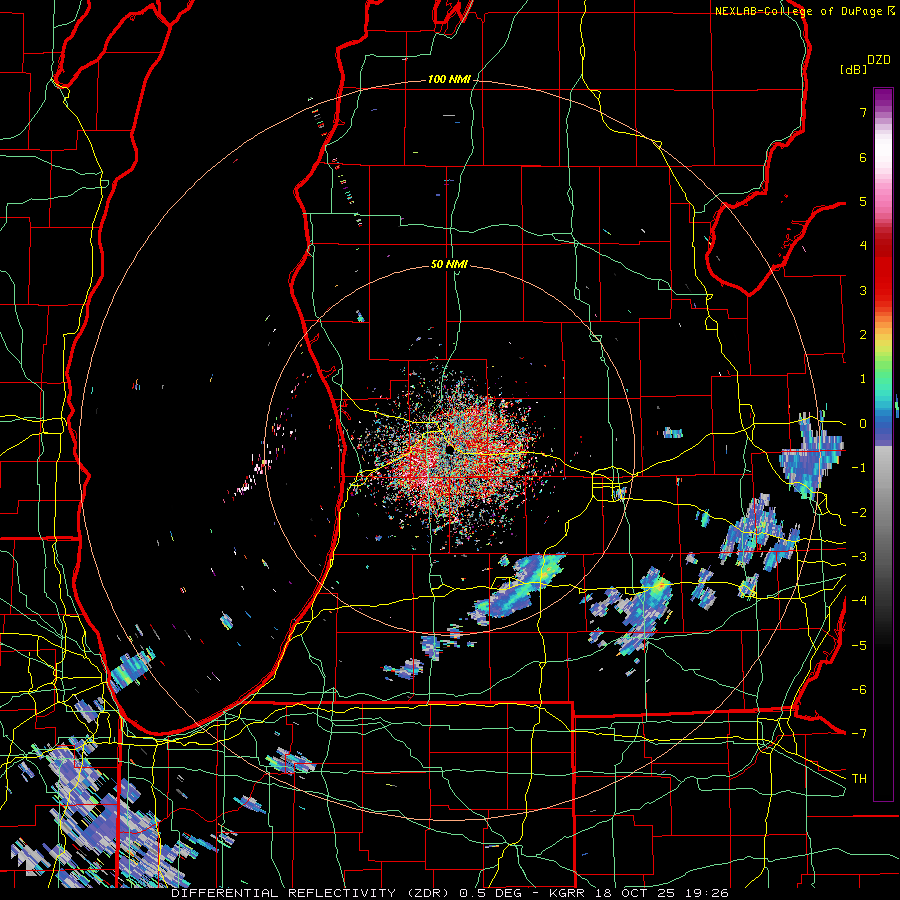Click the positive 1 value on scale
This screenshot has width=900, height=900.
(x=863, y=379)
